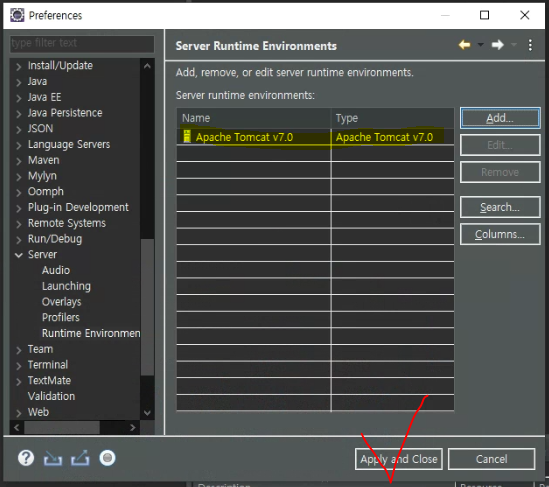The image size is (549, 487).
Task: Select Apache Tomcat v7.0 in Name column
Action: point(244,137)
